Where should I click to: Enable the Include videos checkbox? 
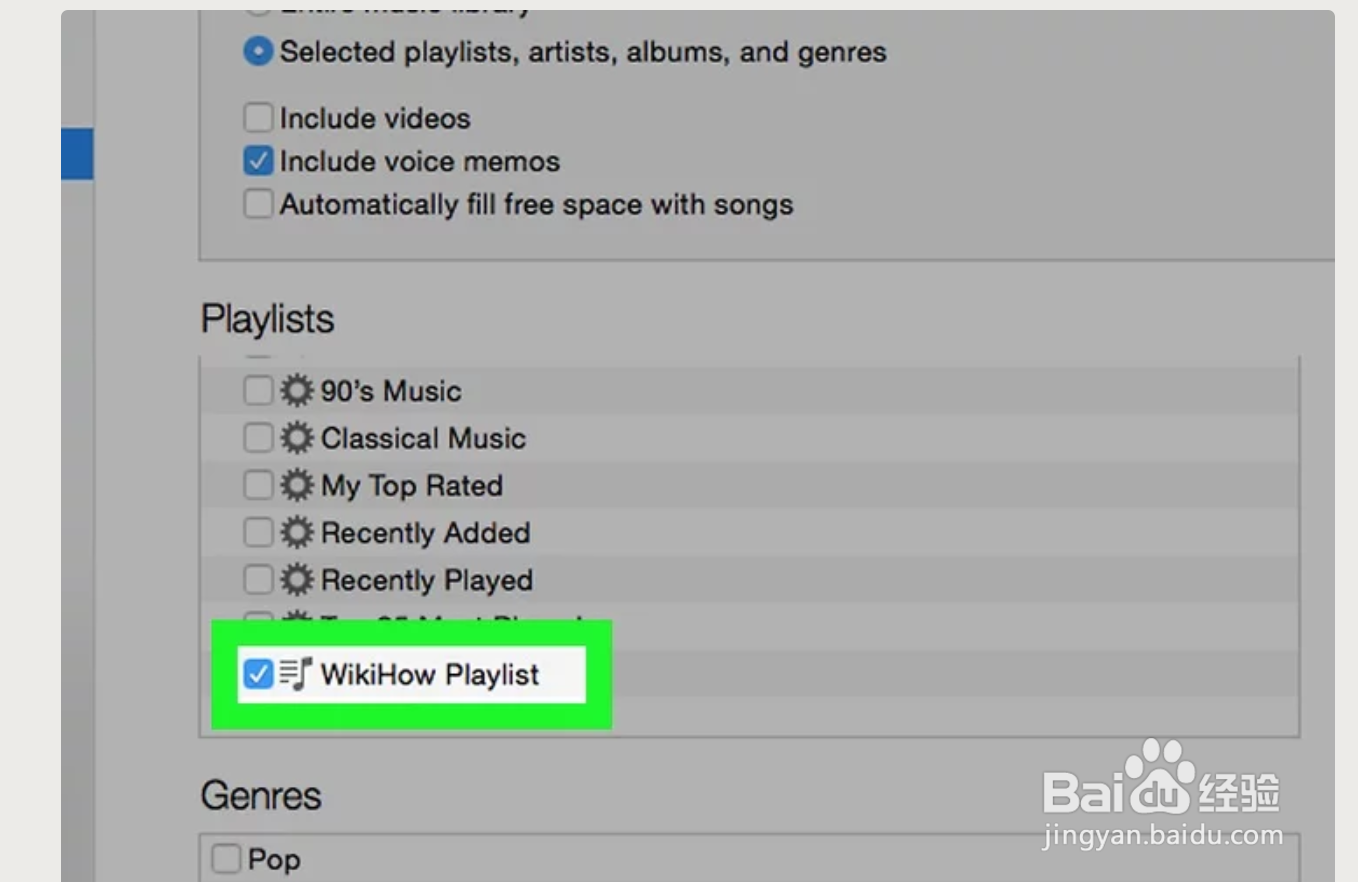tap(258, 118)
